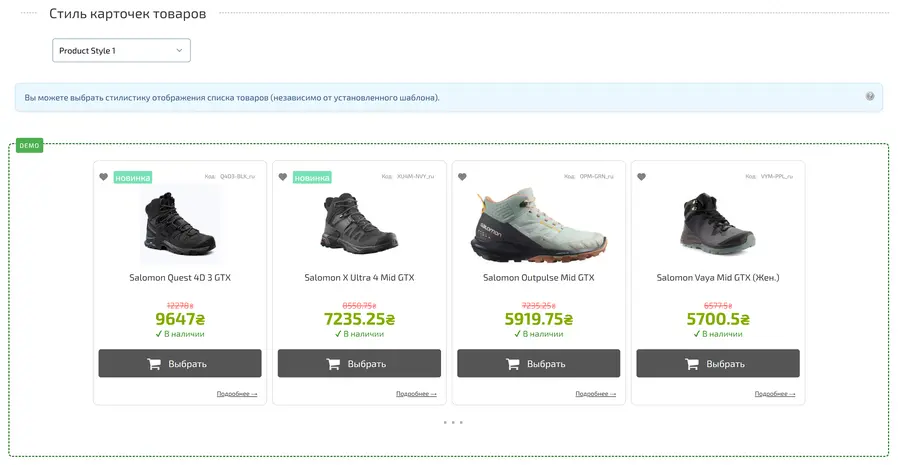Open Подробнее link for Vaya Mid GTX
The width and height of the screenshot is (900, 465).
point(775,394)
